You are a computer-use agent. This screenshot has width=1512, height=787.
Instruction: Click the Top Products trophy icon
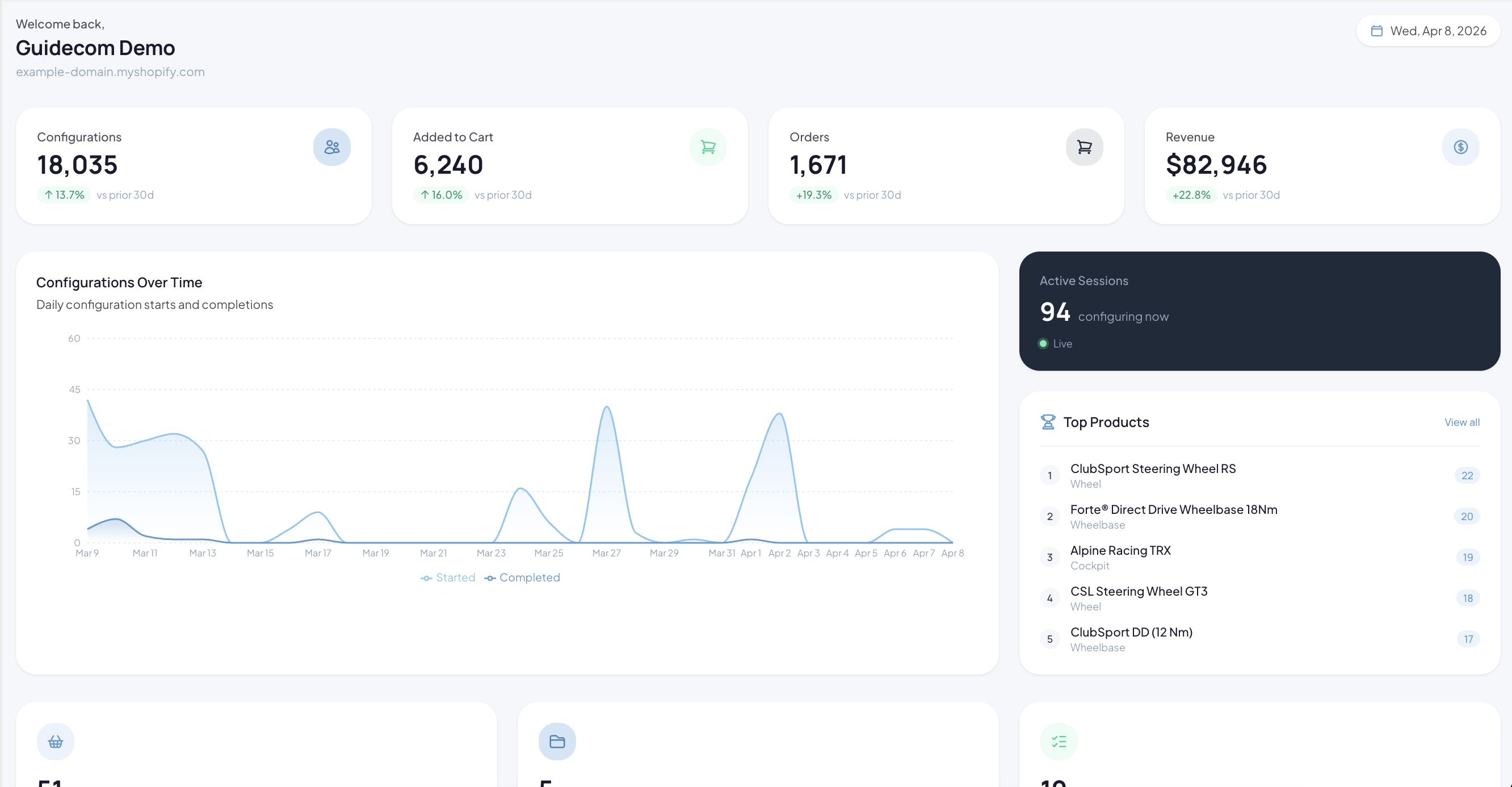coord(1048,422)
